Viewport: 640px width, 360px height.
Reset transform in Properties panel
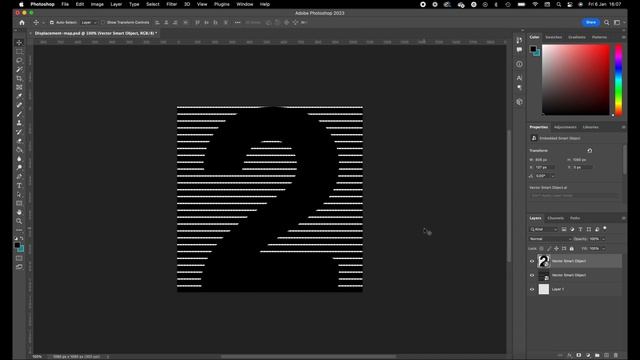pyautogui.click(x=590, y=151)
